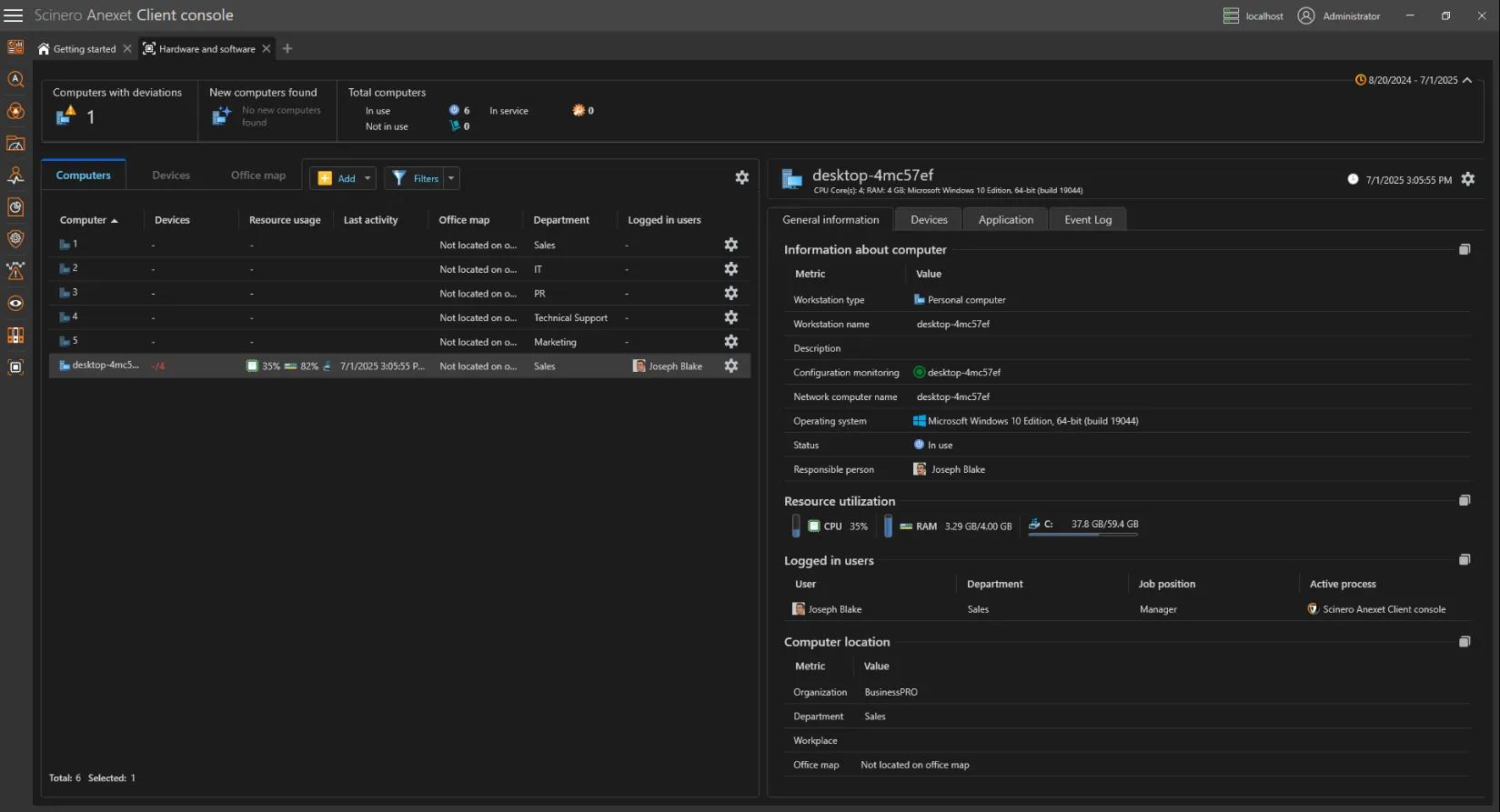Switch to the Office map tab

pyautogui.click(x=258, y=175)
